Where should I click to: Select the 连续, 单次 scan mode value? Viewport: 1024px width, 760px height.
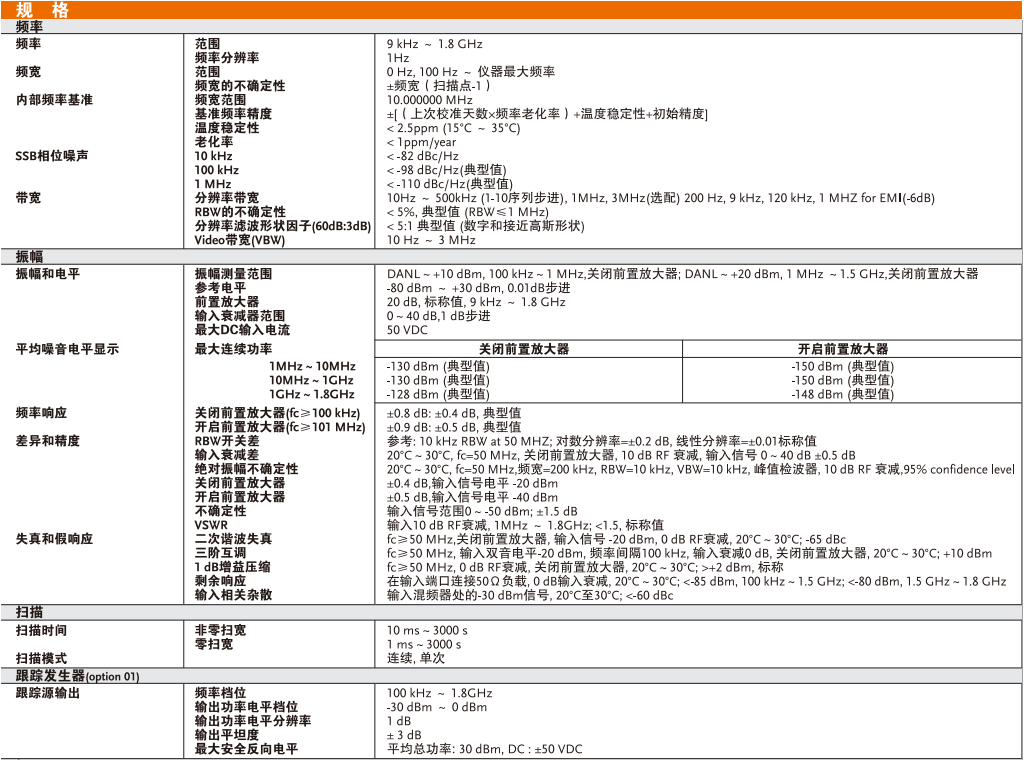416,659
